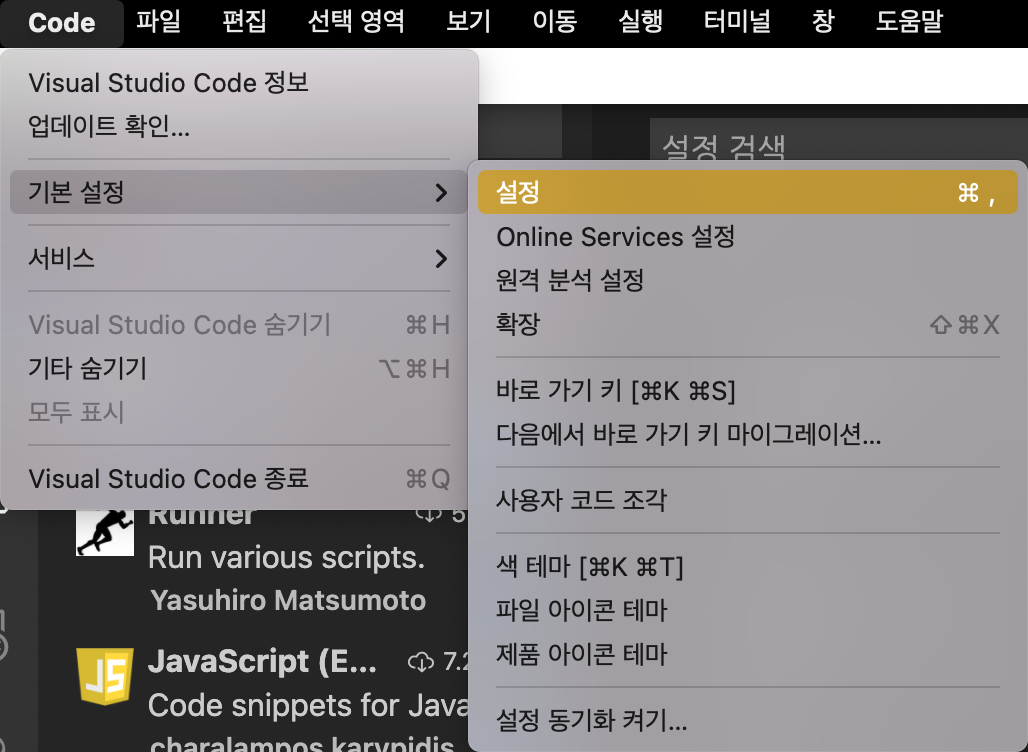Open the 이동 menu
Image resolution: width=1028 pixels, height=752 pixels.
554,22
